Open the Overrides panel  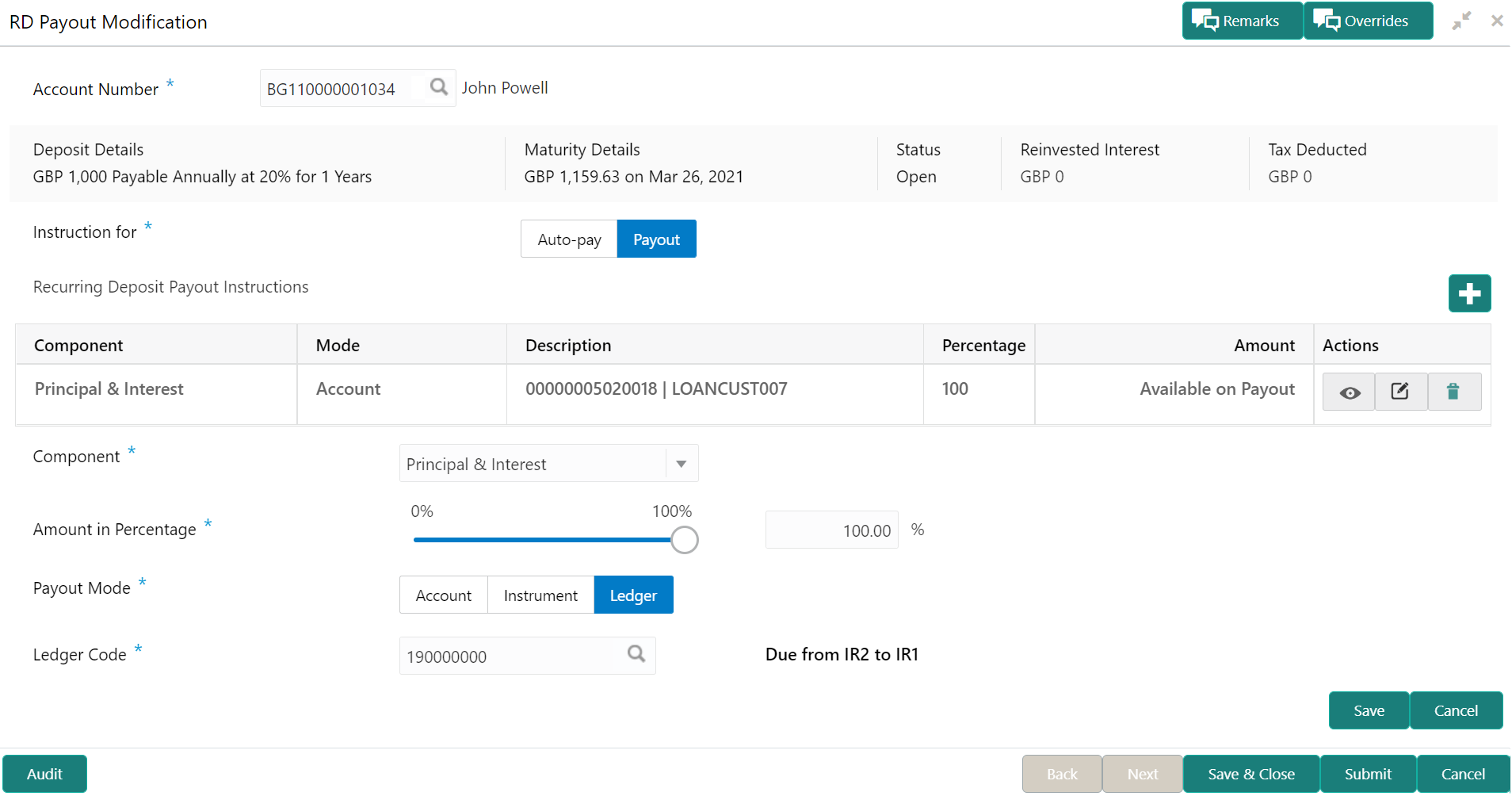click(x=1368, y=21)
